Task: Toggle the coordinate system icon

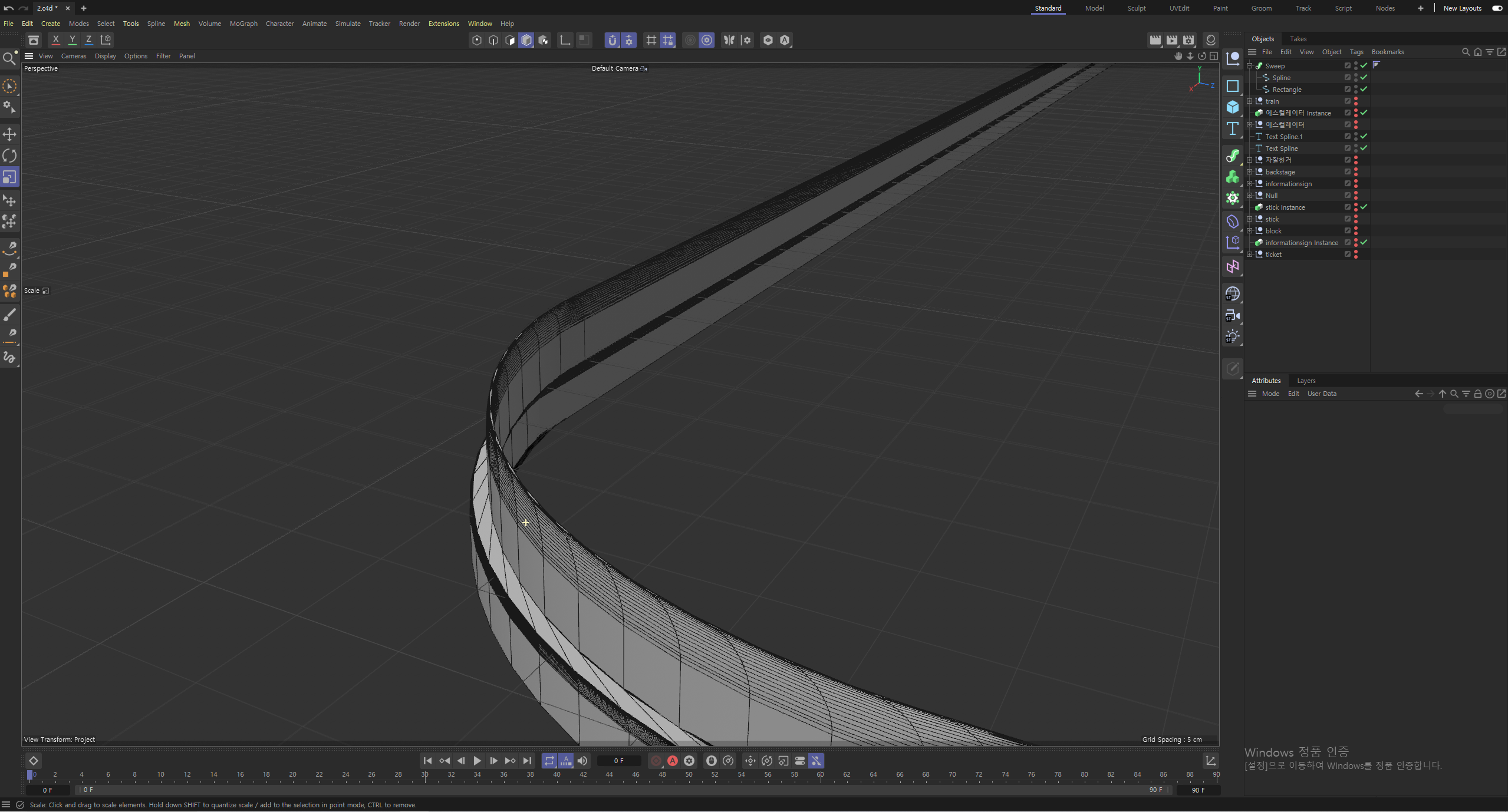Action: click(106, 39)
